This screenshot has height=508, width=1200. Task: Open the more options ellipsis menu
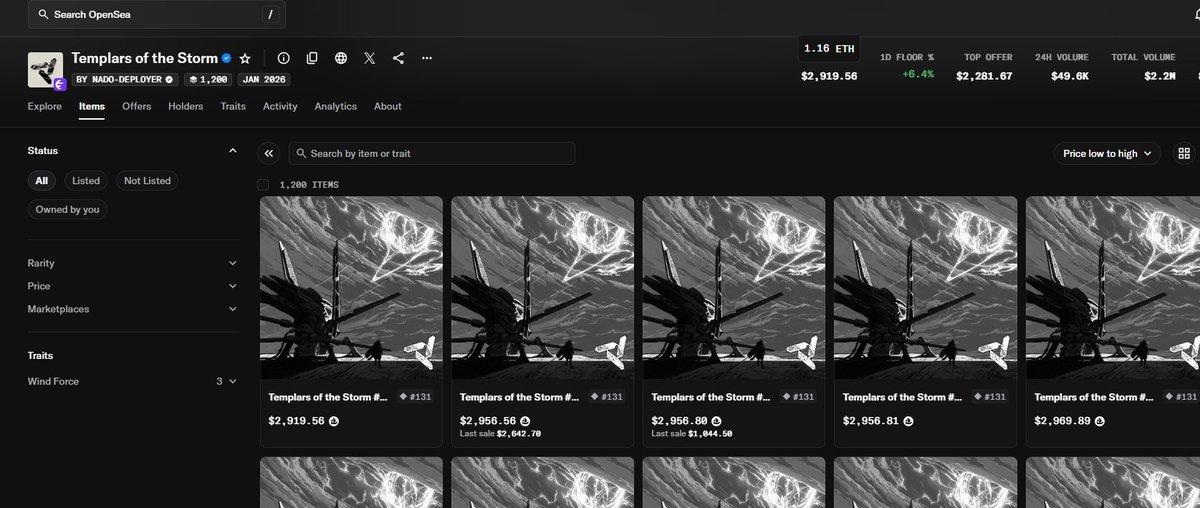pos(427,59)
